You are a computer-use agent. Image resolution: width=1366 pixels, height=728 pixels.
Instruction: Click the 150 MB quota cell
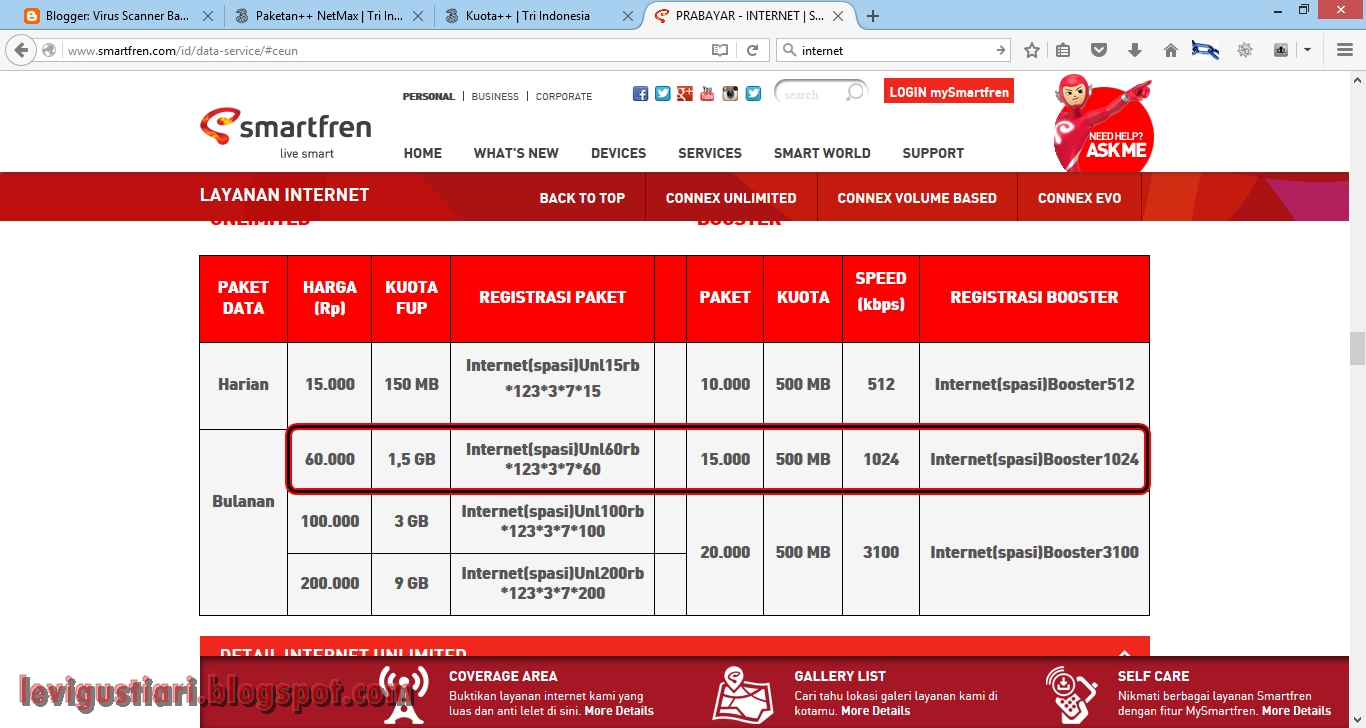pos(411,384)
